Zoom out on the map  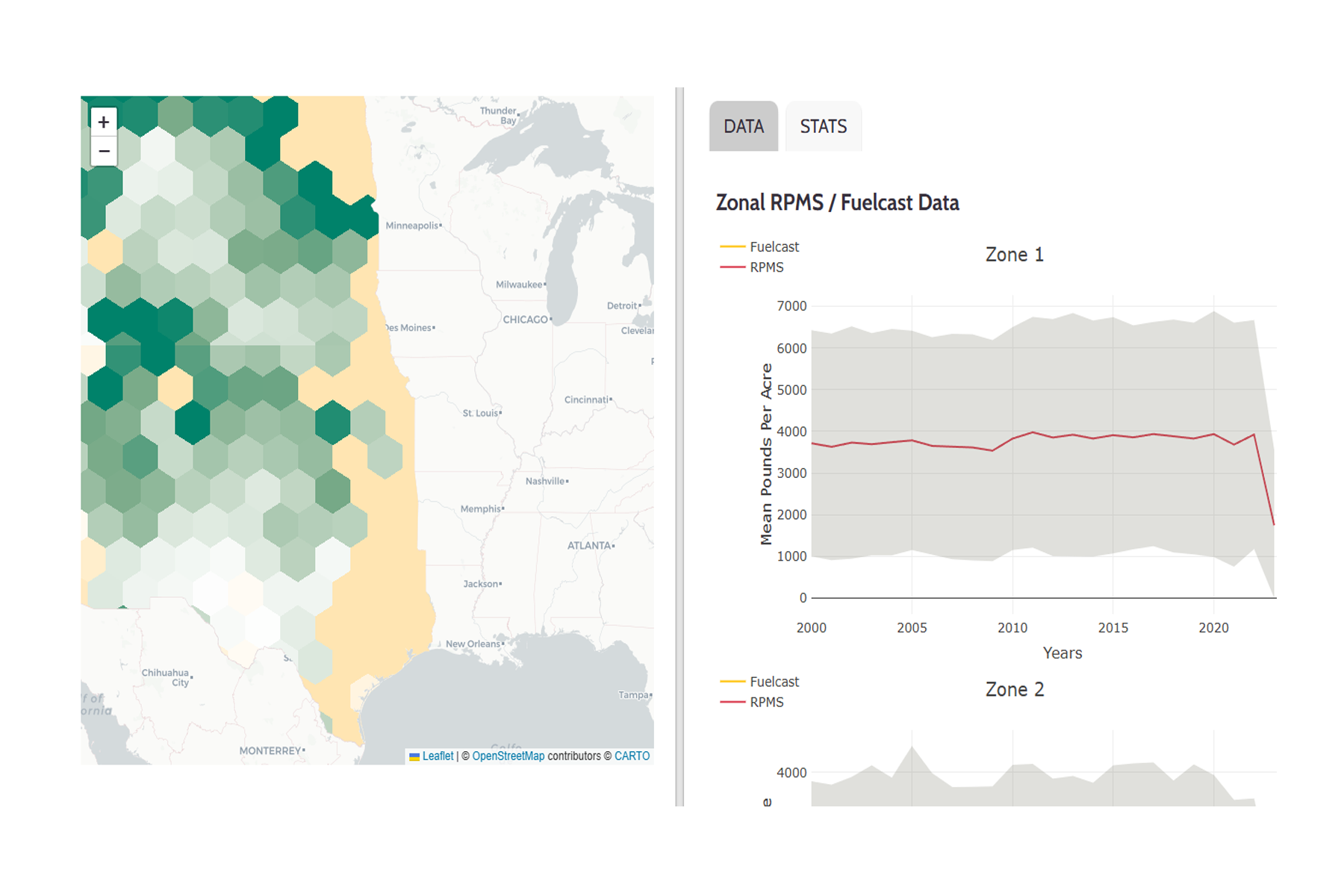click(104, 152)
